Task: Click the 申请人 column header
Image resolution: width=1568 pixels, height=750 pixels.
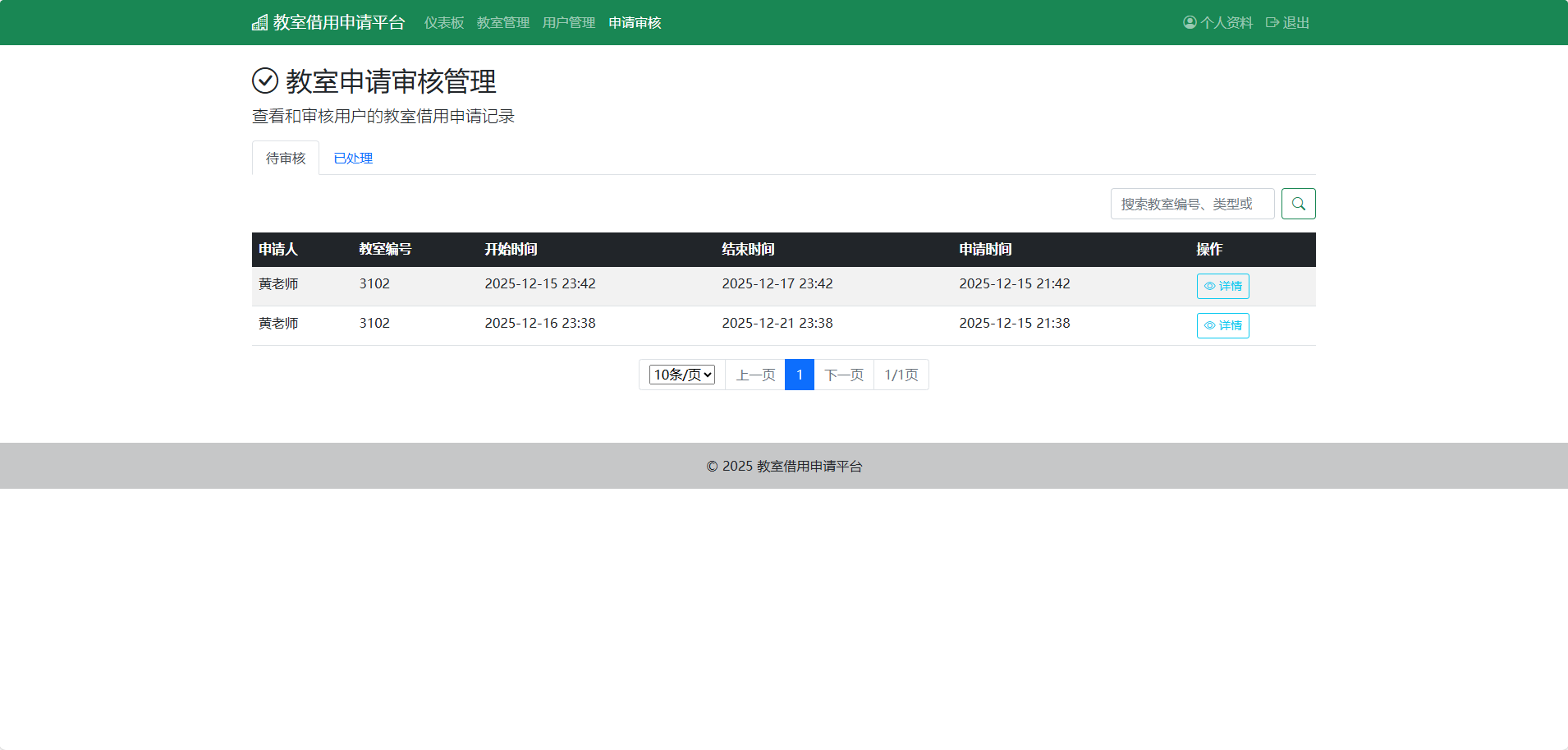Action: [278, 250]
